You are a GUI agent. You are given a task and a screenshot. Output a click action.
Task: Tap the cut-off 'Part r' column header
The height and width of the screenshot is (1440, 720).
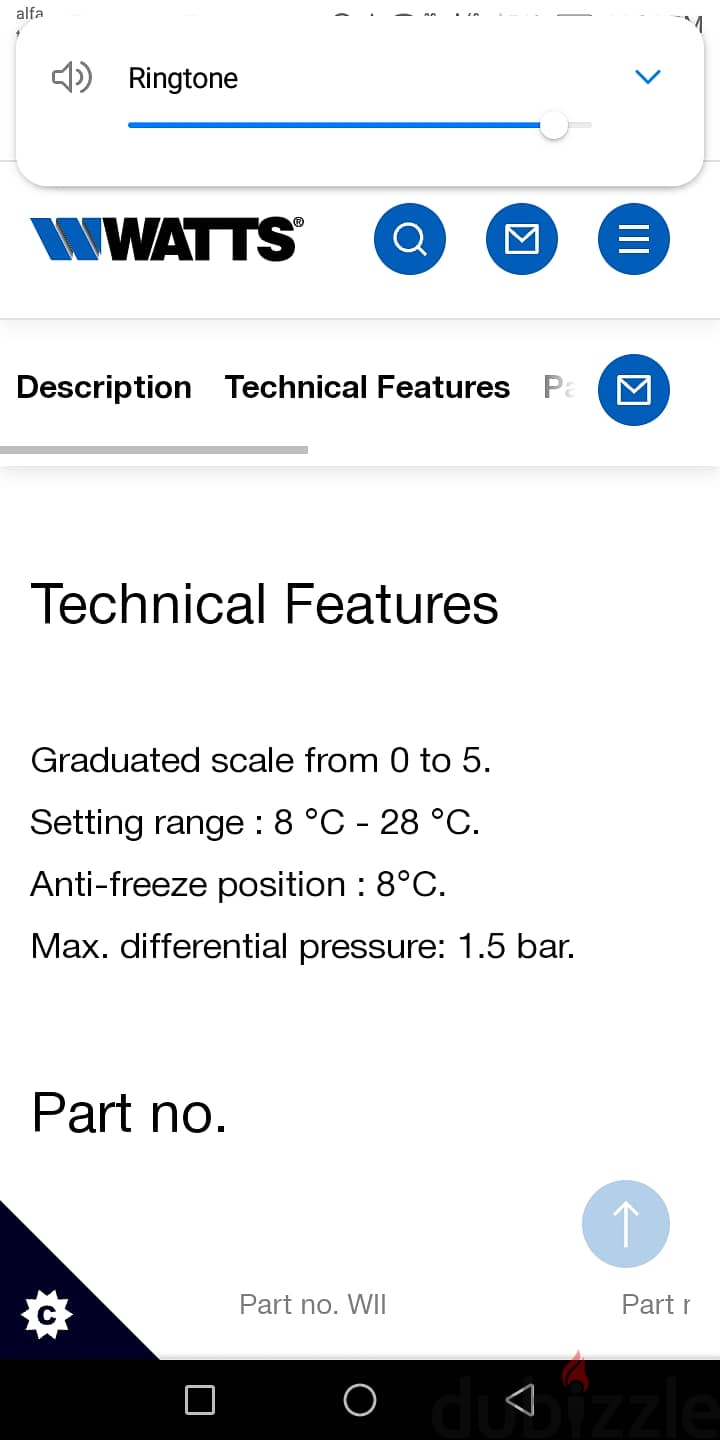pos(655,1304)
